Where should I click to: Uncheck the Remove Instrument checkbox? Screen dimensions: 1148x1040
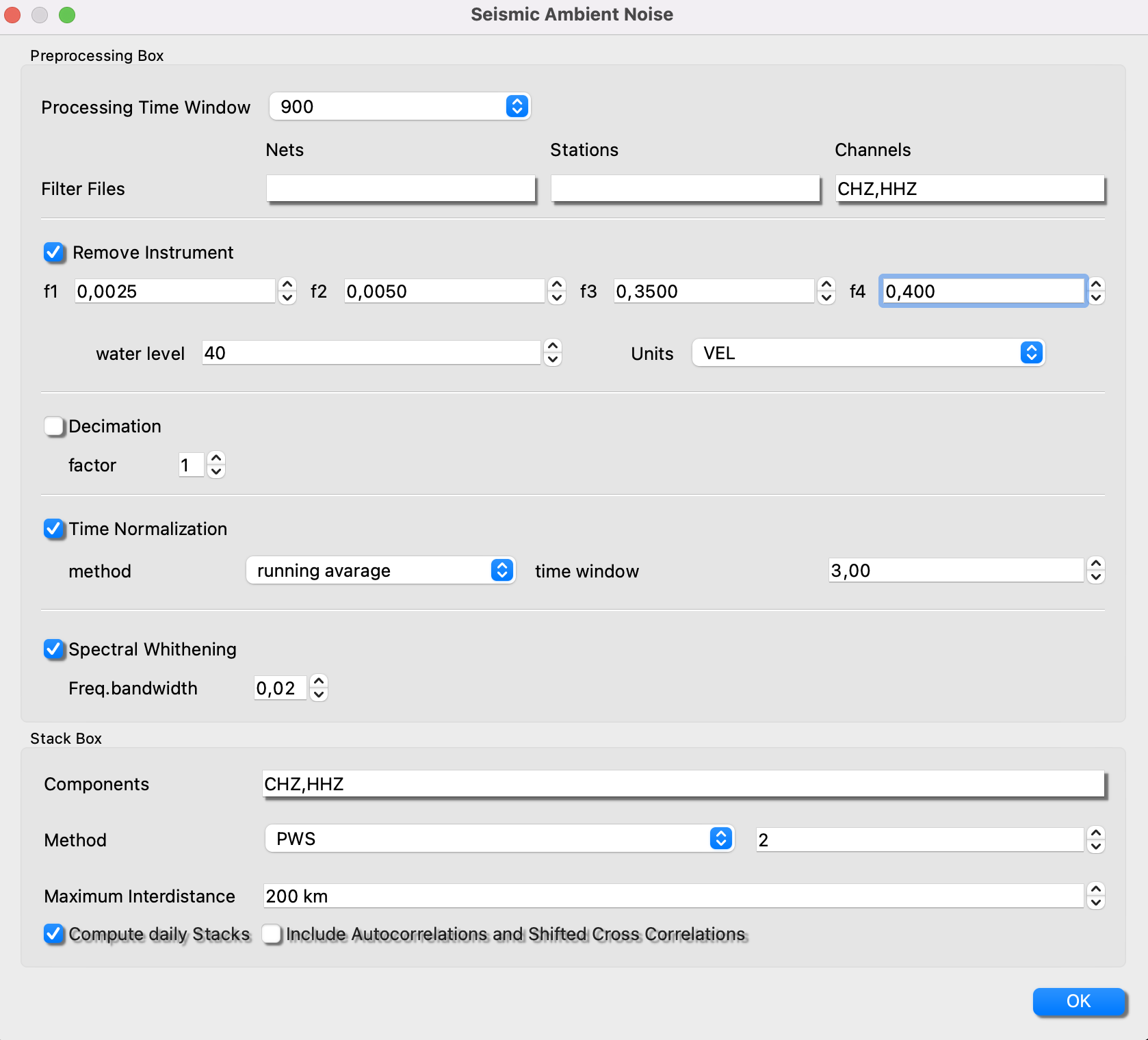click(x=54, y=252)
